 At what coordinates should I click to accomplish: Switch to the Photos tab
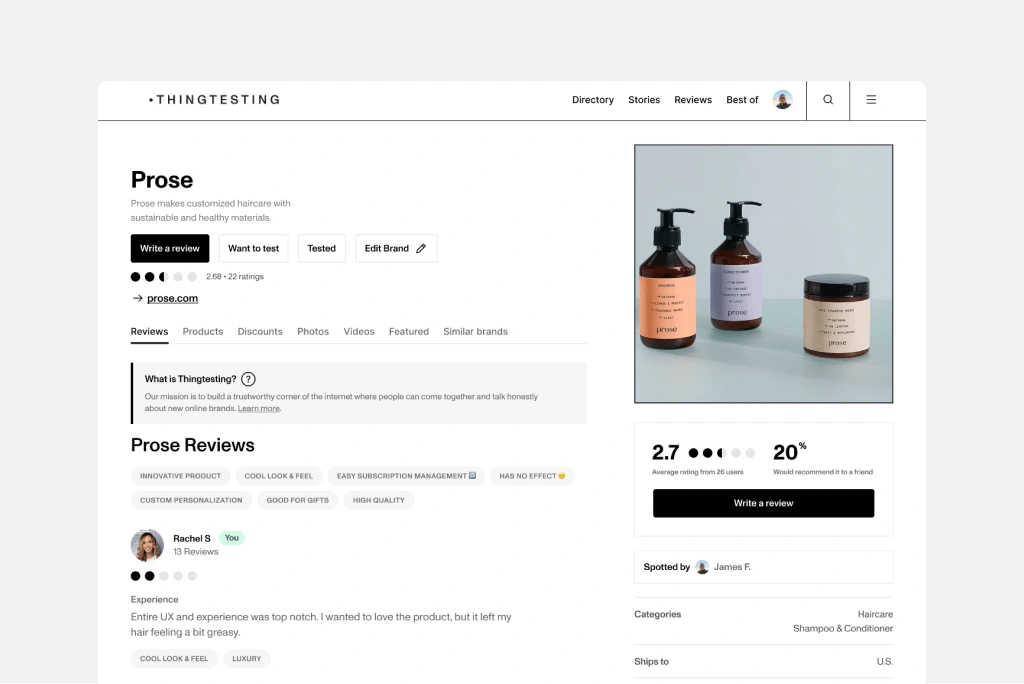pyautogui.click(x=313, y=332)
